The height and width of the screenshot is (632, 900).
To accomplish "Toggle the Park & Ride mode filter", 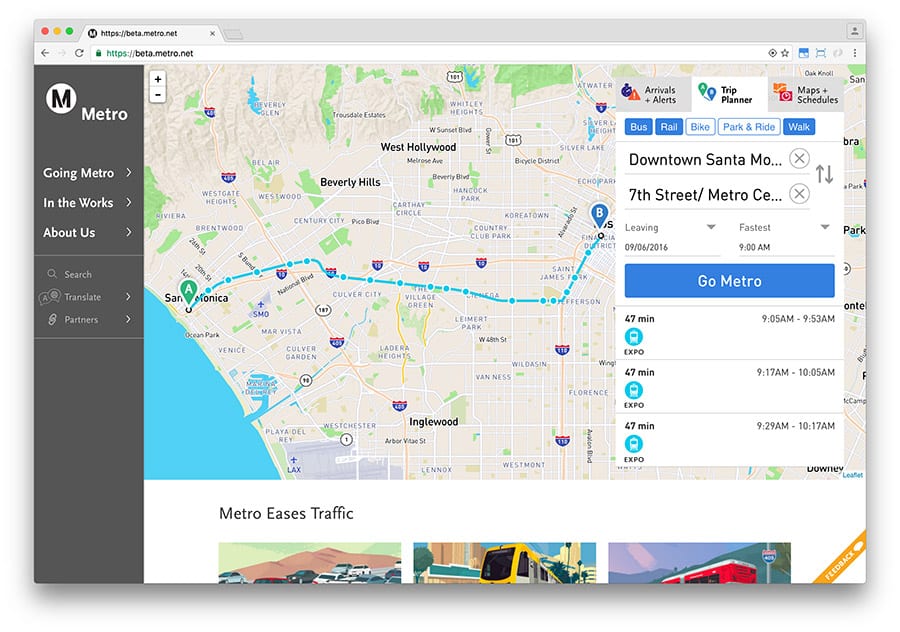I will pos(748,127).
